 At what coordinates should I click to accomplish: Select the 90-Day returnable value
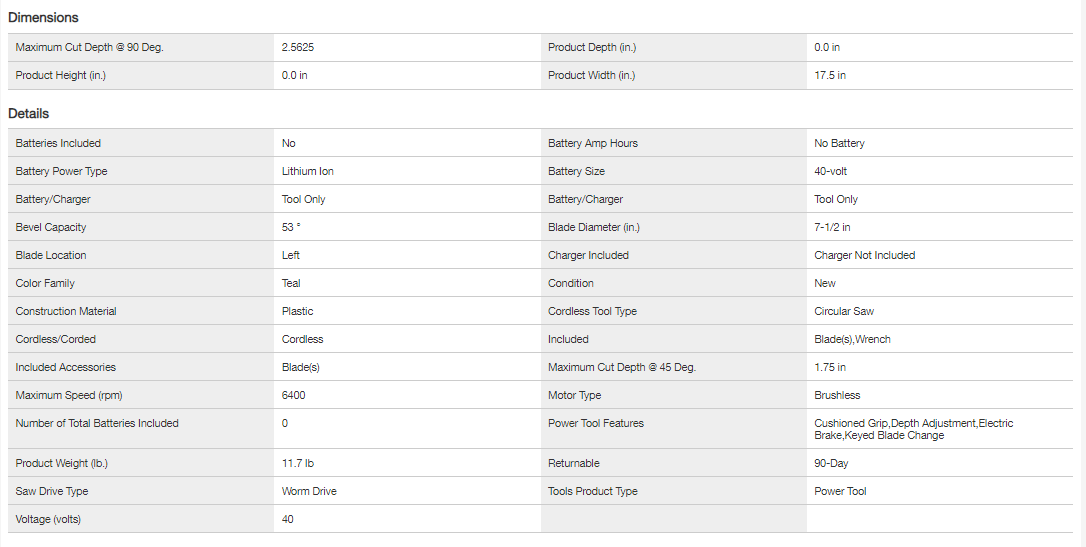[831, 463]
